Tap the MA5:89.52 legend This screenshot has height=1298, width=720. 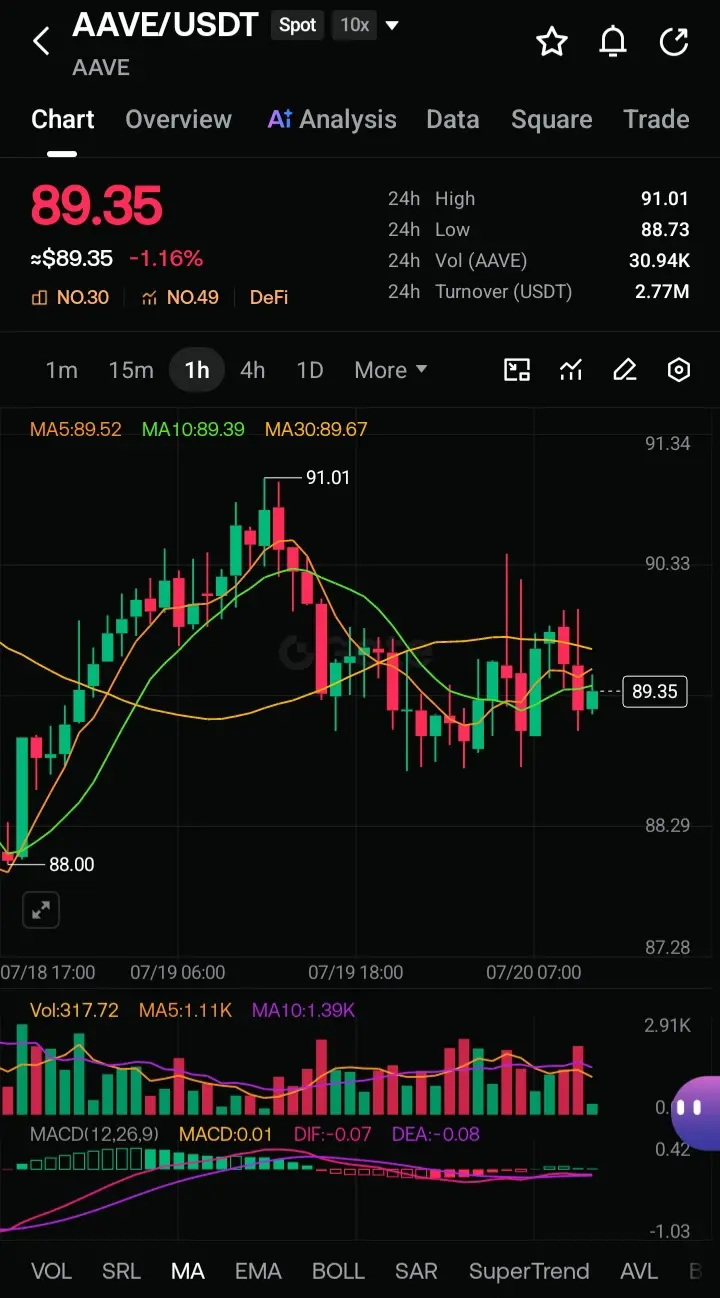point(76,429)
